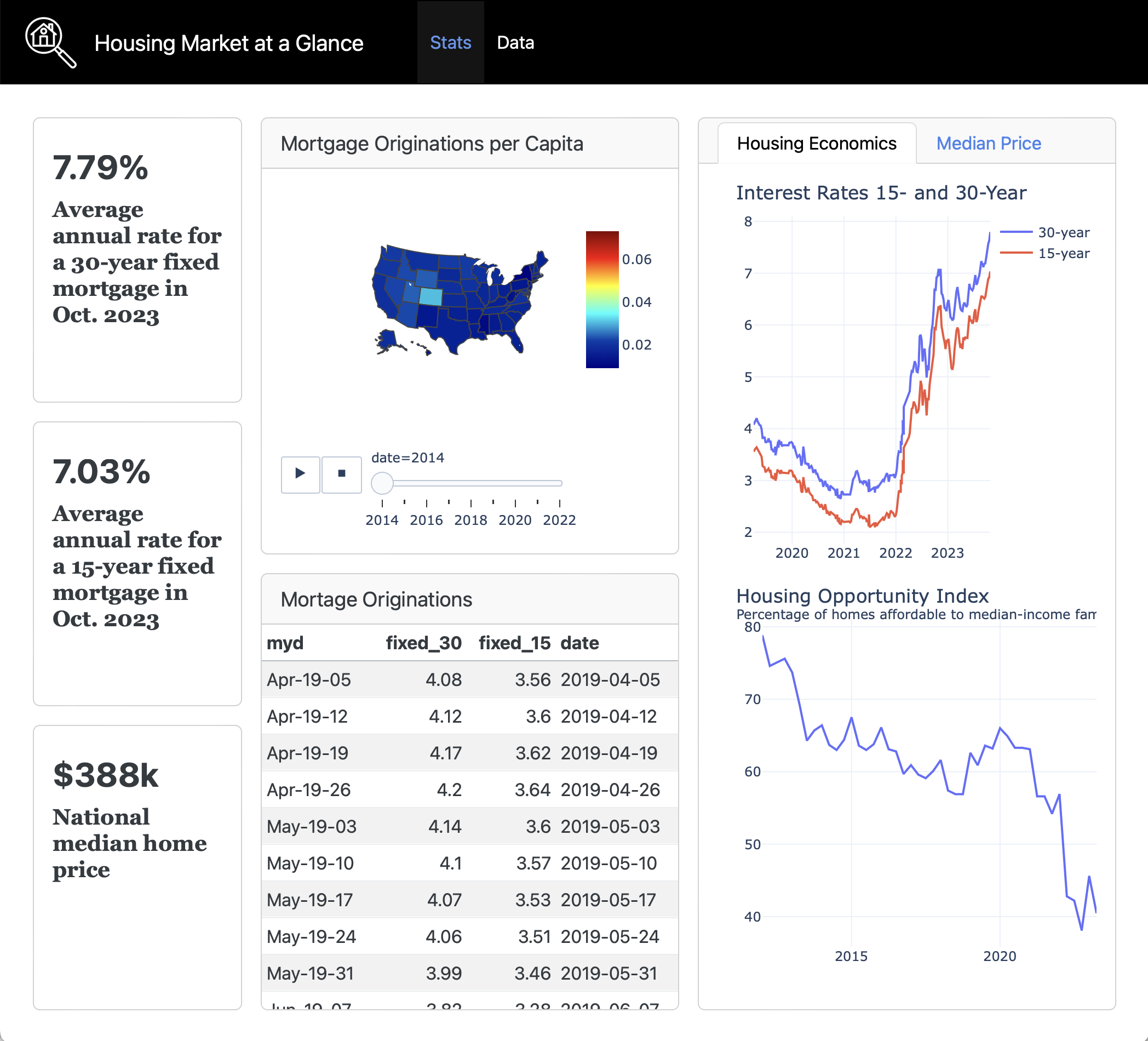
Task: Click the 2022 slider tick label
Action: click(559, 519)
